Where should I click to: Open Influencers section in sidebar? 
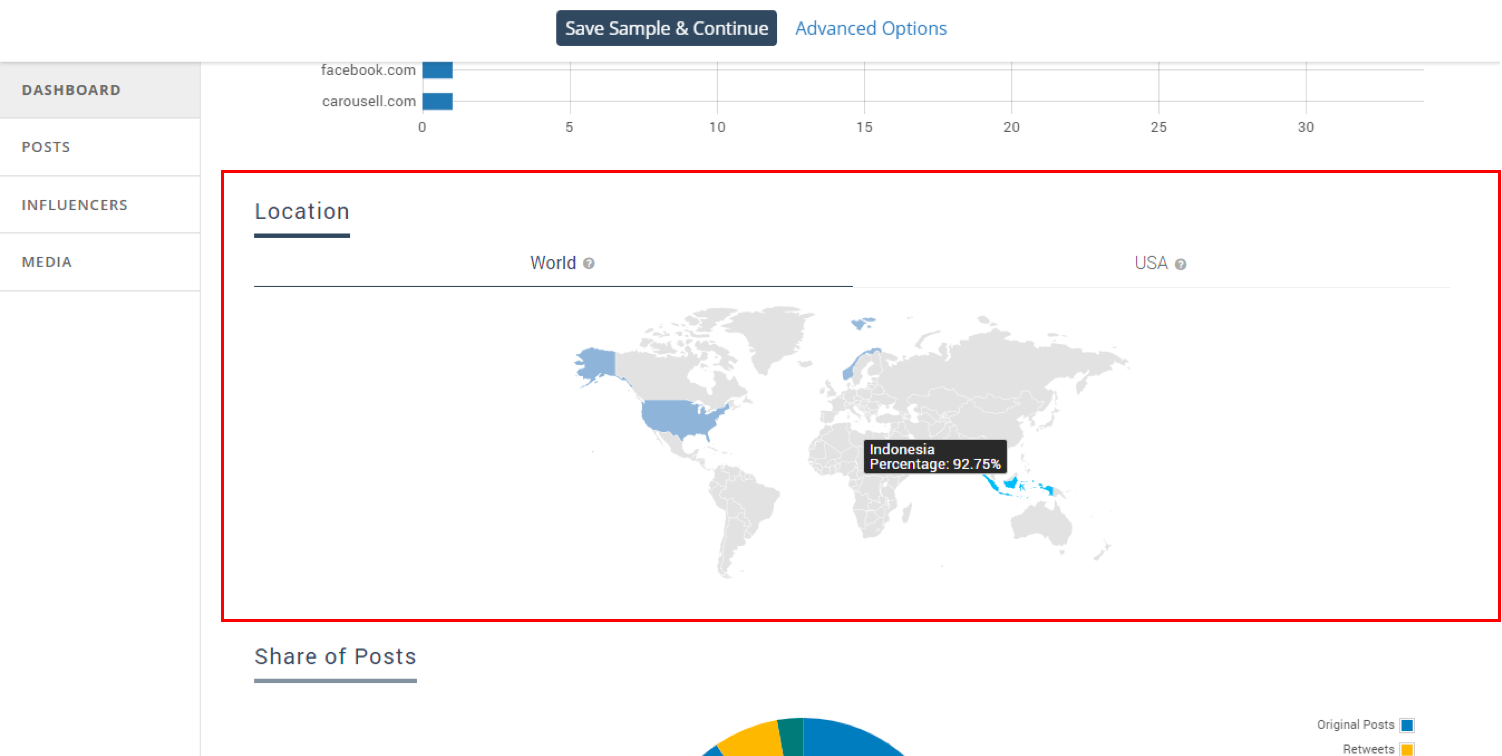(x=100, y=205)
